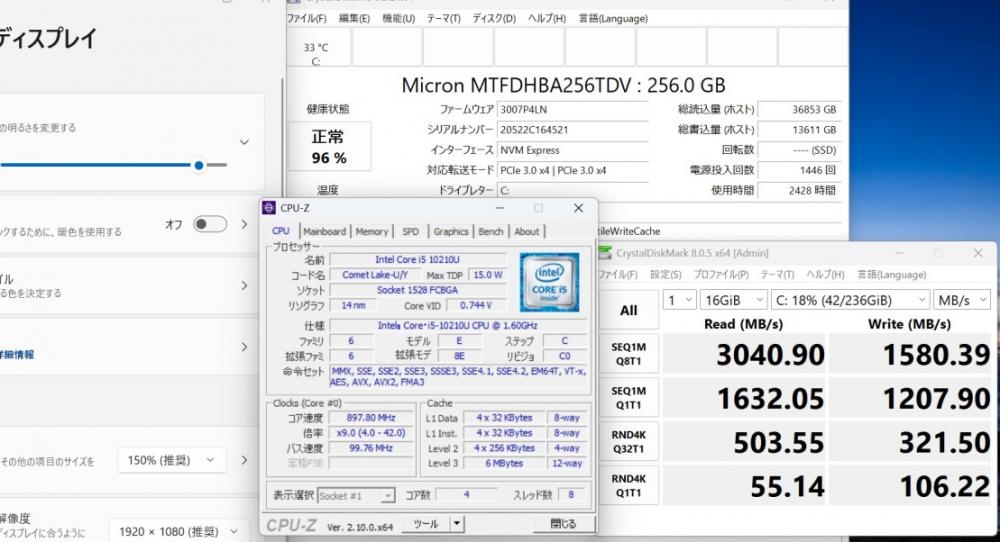This screenshot has width=1000, height=542.
Task: Open the ツール dropdown arrow in CPU-Z
Action: tap(457, 524)
